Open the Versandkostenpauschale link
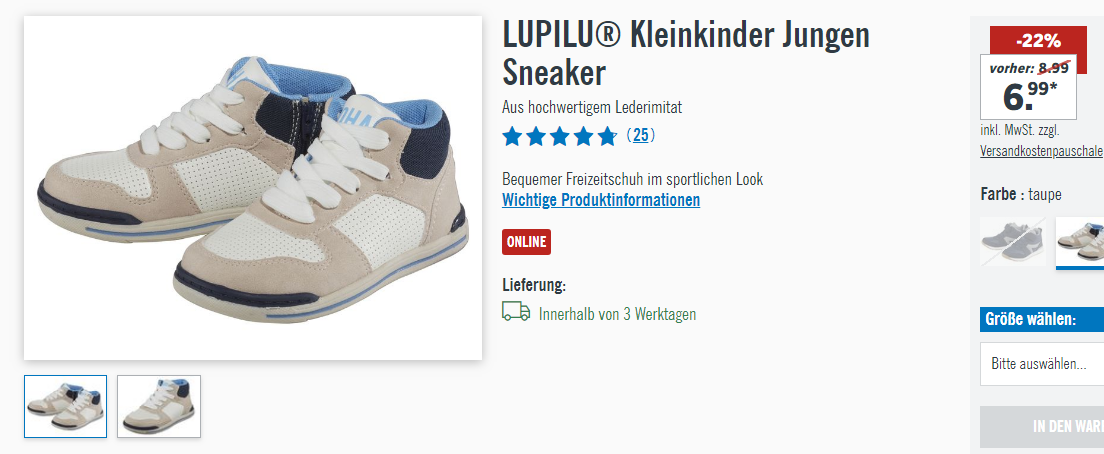The width and height of the screenshot is (1104, 454). (x=1041, y=151)
